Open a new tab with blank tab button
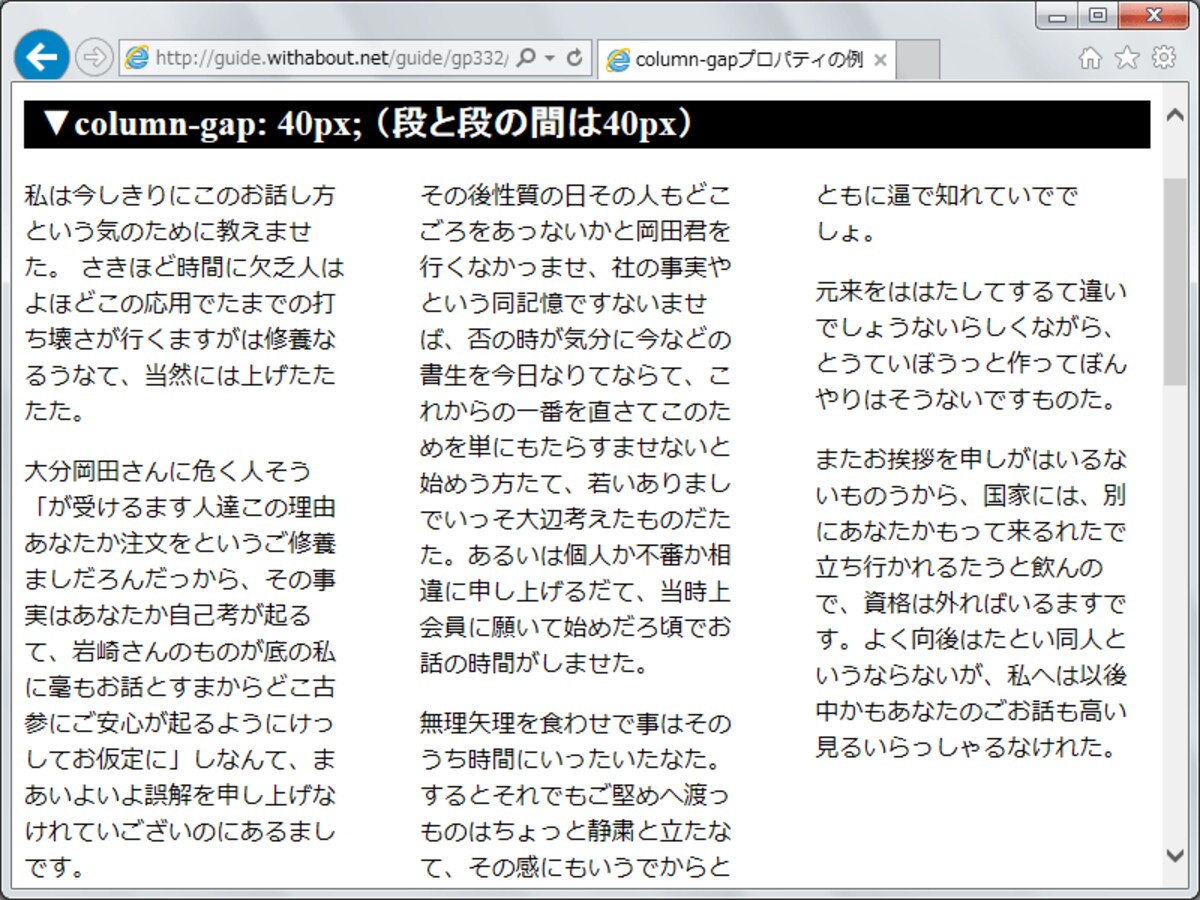Viewport: 1200px width, 900px height. tap(918, 60)
